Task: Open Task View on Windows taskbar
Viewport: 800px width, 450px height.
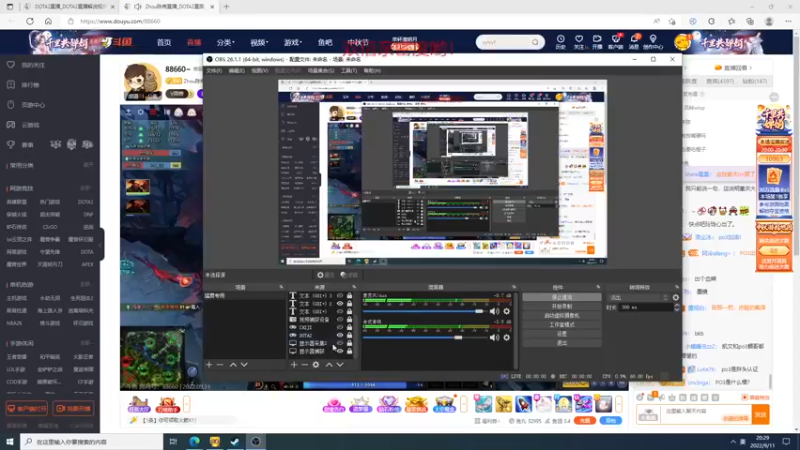Action: click(x=173, y=441)
